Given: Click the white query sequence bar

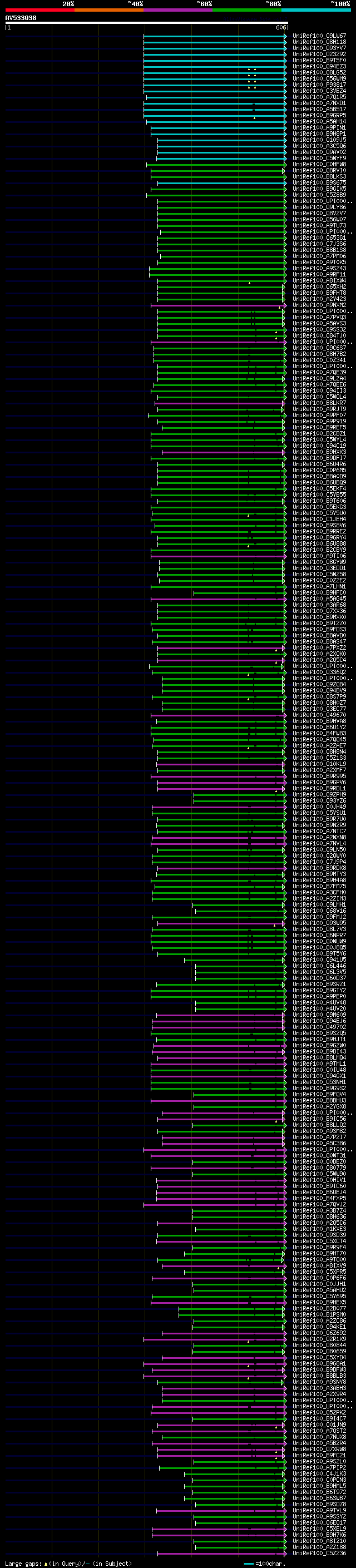Looking at the screenshot, I should coord(146,23).
